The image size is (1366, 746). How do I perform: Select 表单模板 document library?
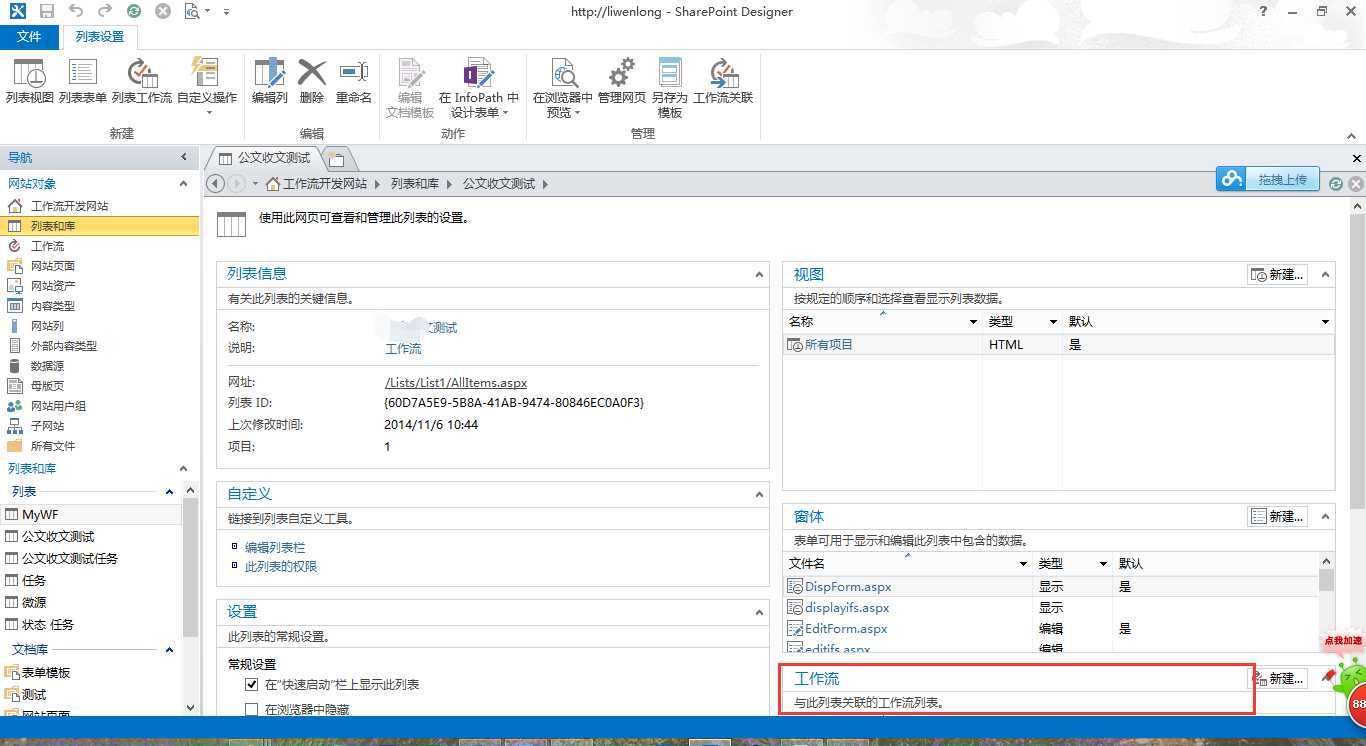pos(46,673)
